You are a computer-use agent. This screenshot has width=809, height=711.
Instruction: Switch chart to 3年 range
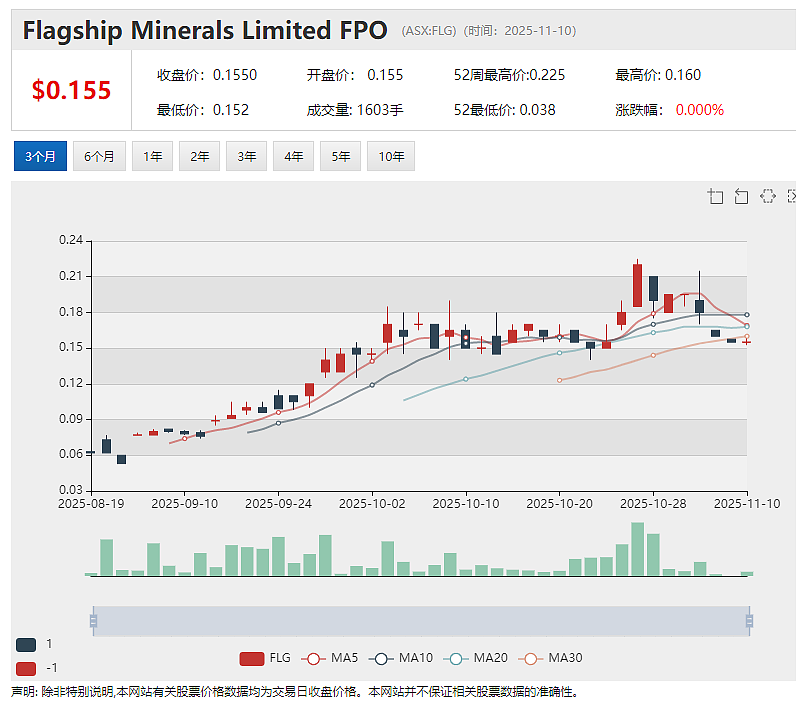click(246, 156)
